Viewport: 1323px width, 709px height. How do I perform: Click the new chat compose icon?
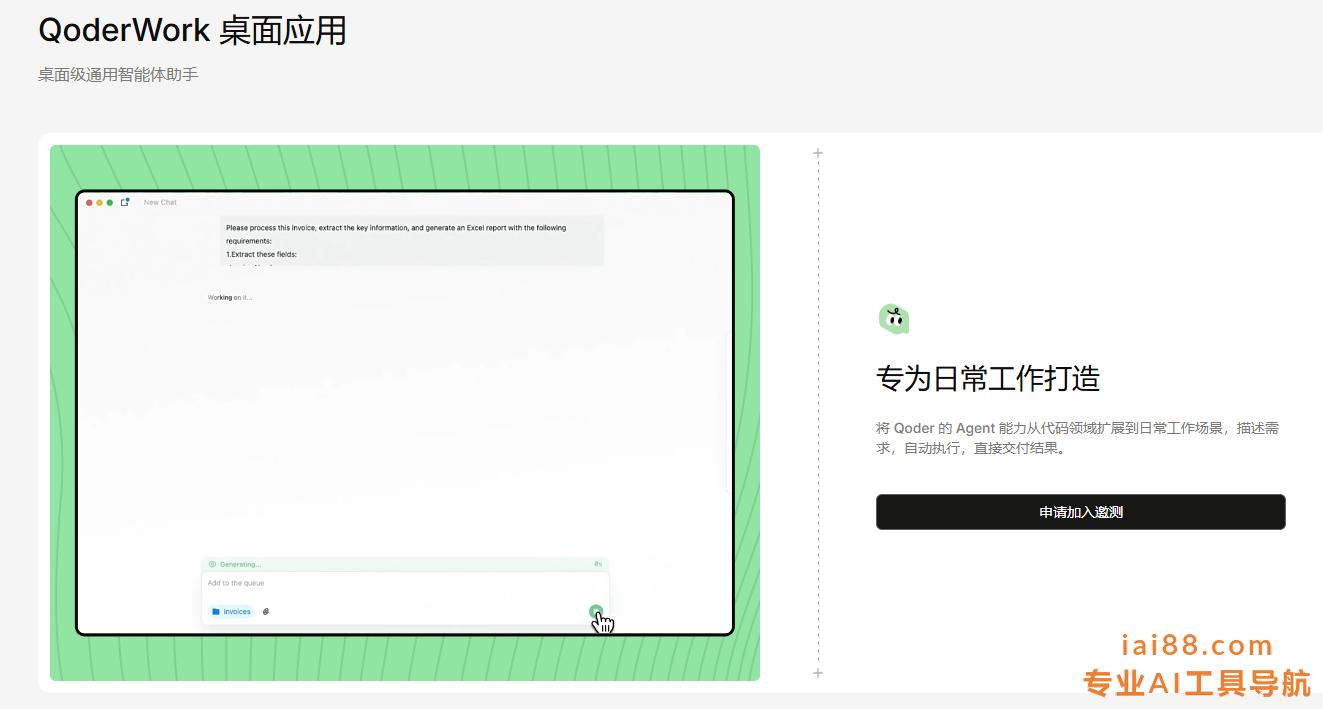pyautogui.click(x=125, y=202)
